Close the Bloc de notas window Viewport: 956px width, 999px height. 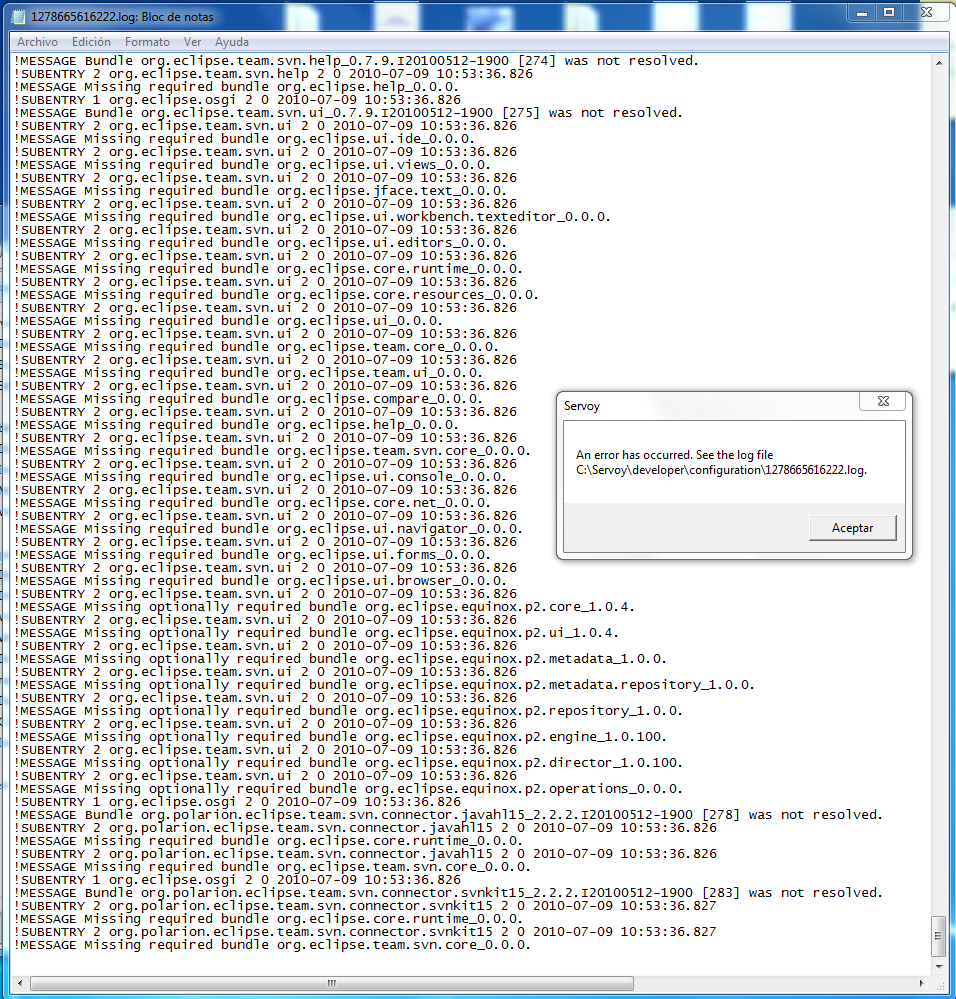(927, 12)
